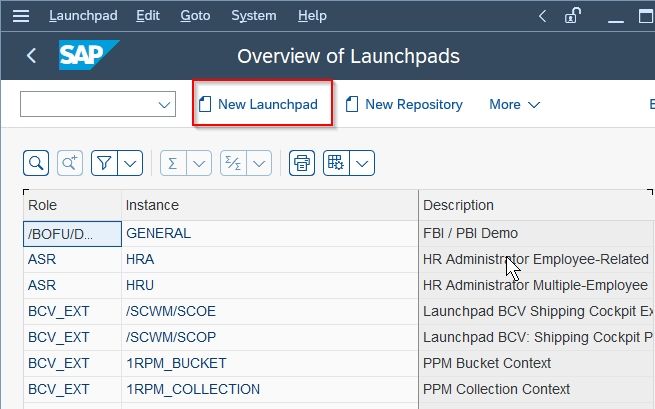This screenshot has height=409, width=655.
Task: Select the GENERAL instance cell
Action: [270, 234]
